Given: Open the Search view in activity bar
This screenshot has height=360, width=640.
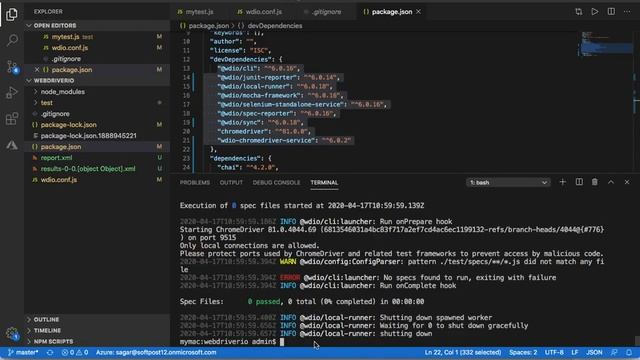Looking at the screenshot, I should click(12, 40).
